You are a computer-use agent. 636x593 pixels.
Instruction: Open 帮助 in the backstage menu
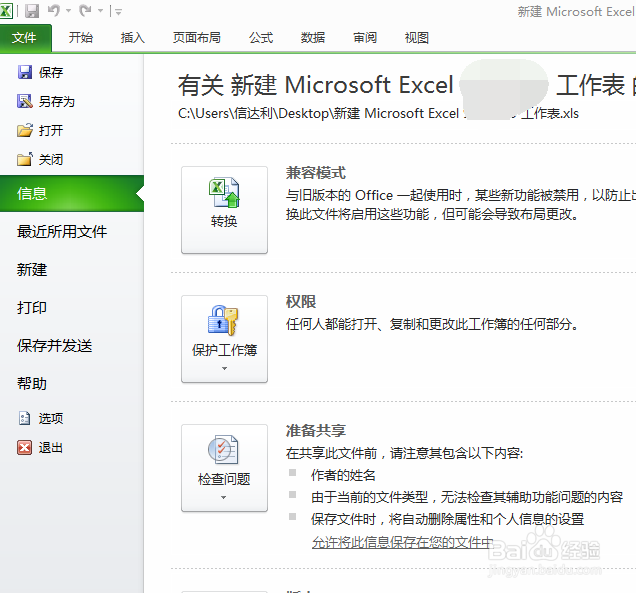click(32, 383)
